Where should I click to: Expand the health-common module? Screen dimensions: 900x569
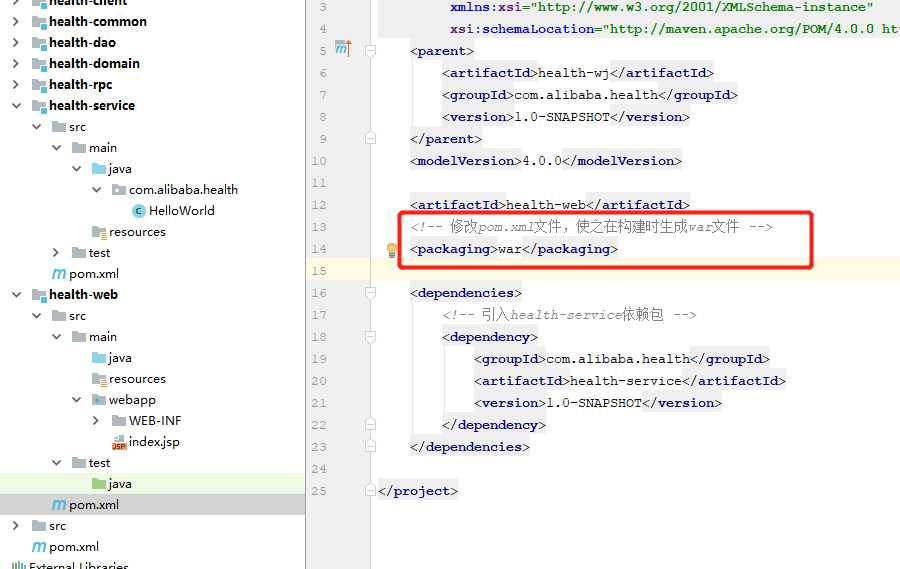tap(15, 22)
